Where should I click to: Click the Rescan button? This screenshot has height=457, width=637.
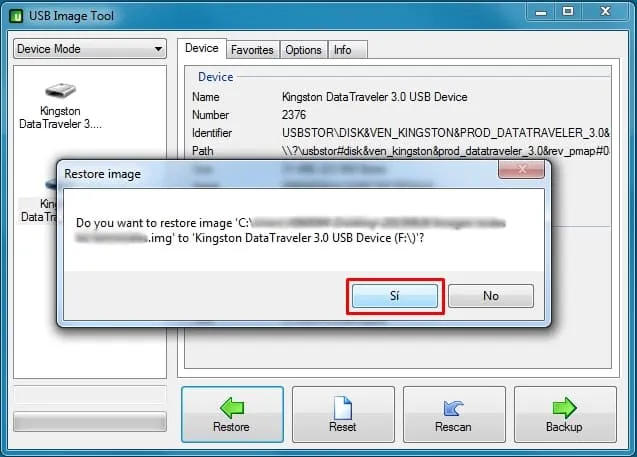pyautogui.click(x=454, y=414)
